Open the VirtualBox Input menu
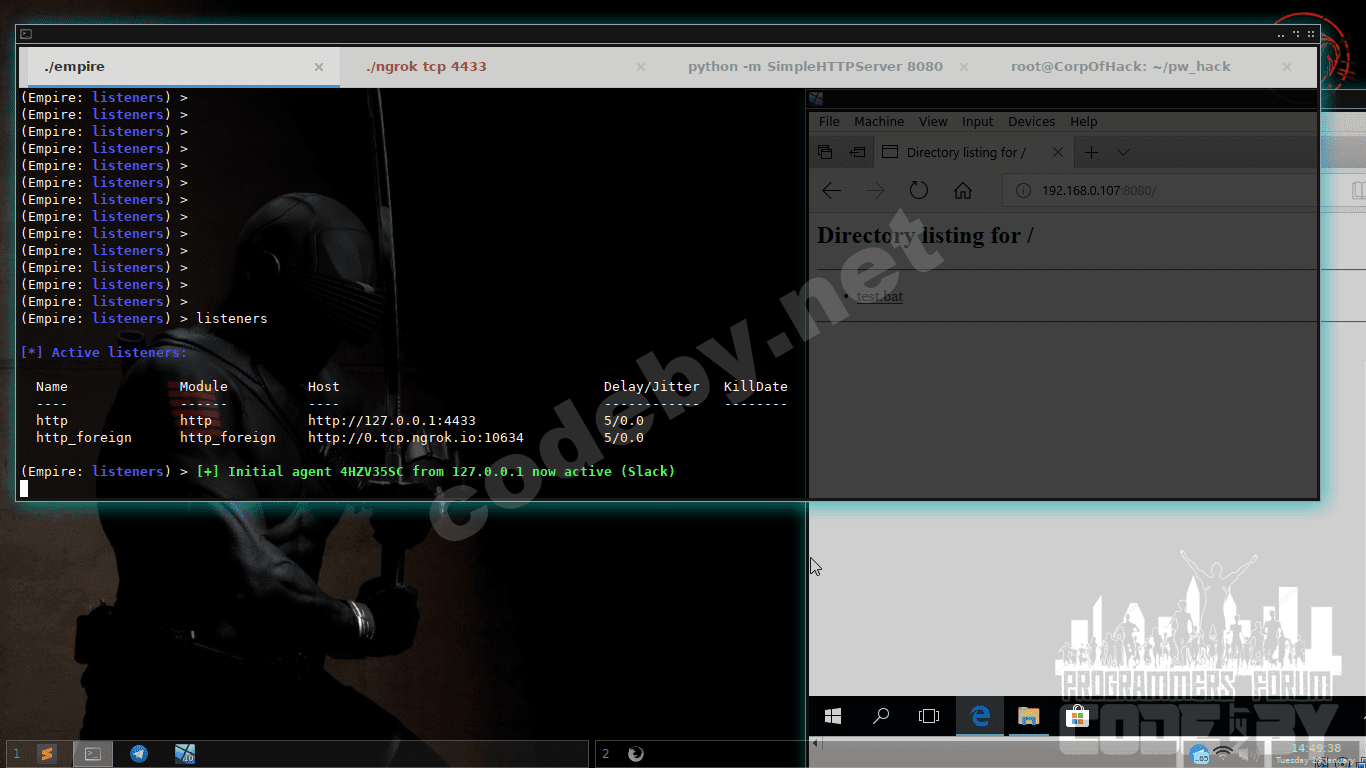Image resolution: width=1366 pixels, height=768 pixels. (x=978, y=122)
